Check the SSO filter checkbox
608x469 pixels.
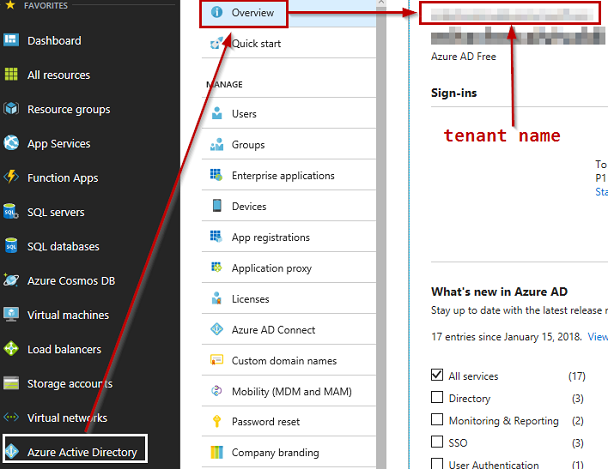pos(437,441)
